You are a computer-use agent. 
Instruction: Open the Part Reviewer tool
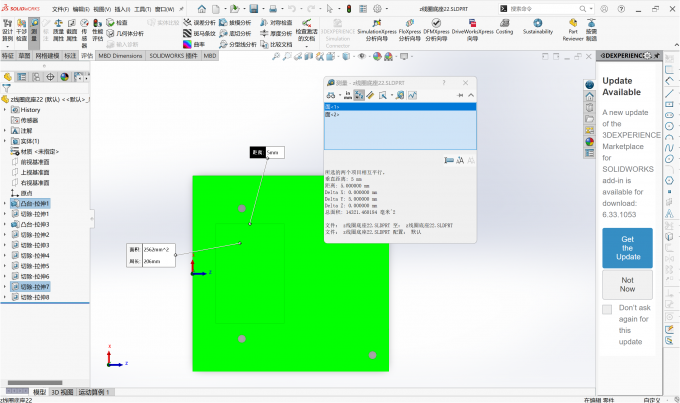tap(573, 30)
